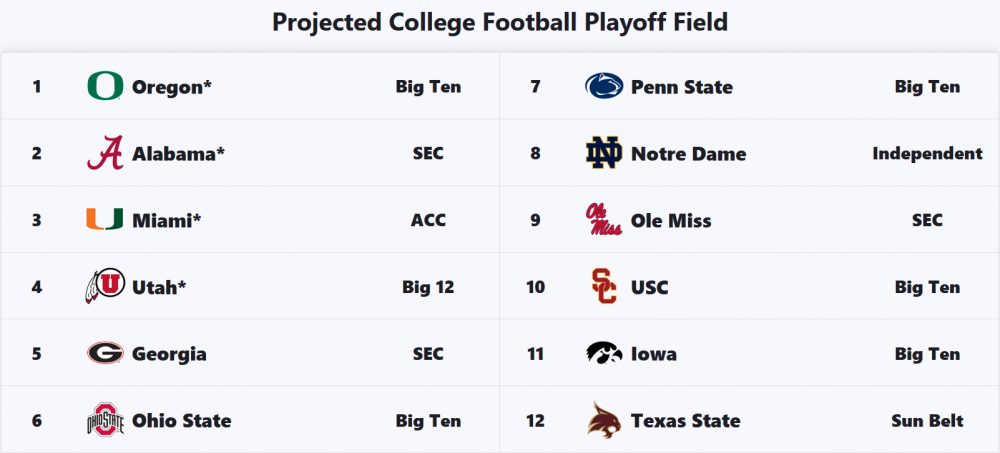The image size is (1000, 453).
Task: Select the Texas State Bobcats logo
Action: pos(604,421)
